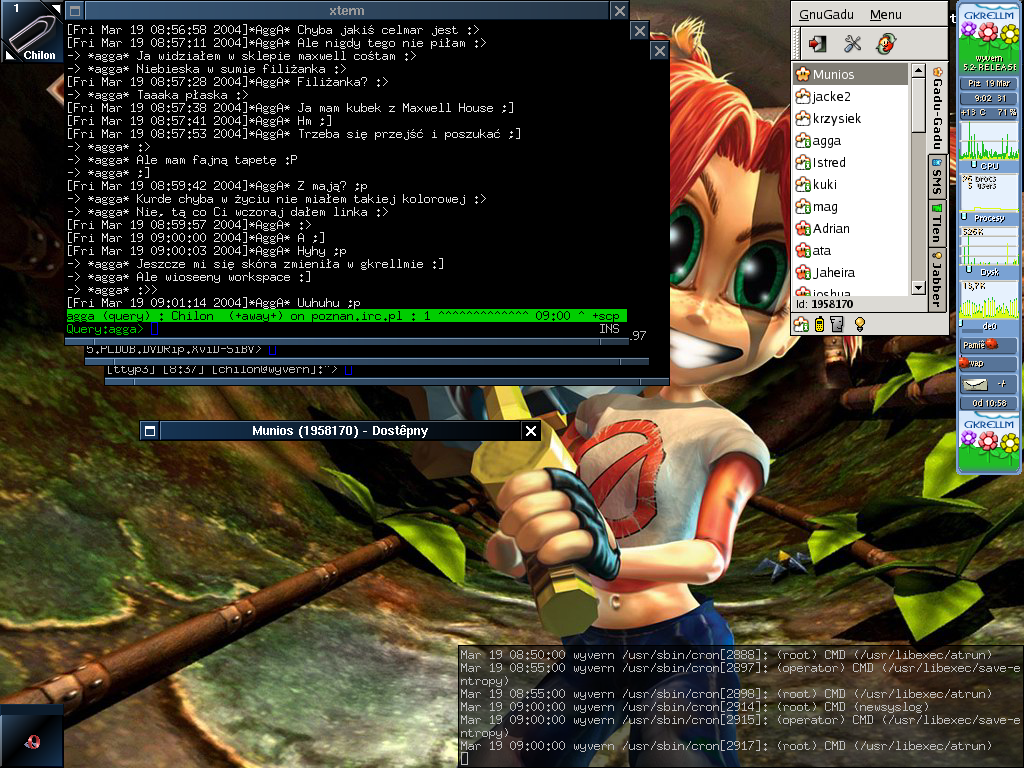1024x768 pixels.
Task: Click the Gadu-Gadu flower status icon at bottom
Action: coord(802,324)
